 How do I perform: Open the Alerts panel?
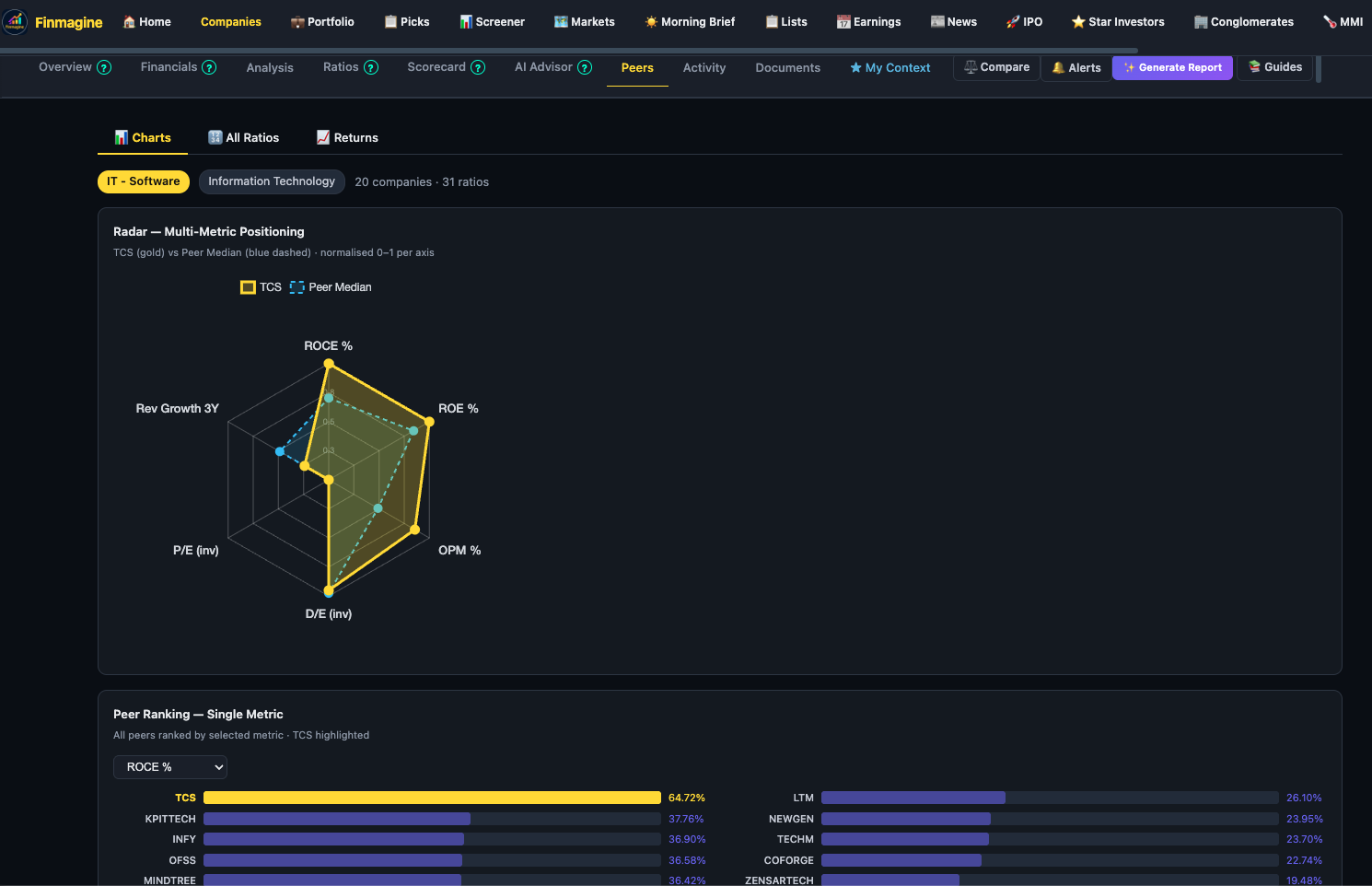pyautogui.click(x=1076, y=67)
